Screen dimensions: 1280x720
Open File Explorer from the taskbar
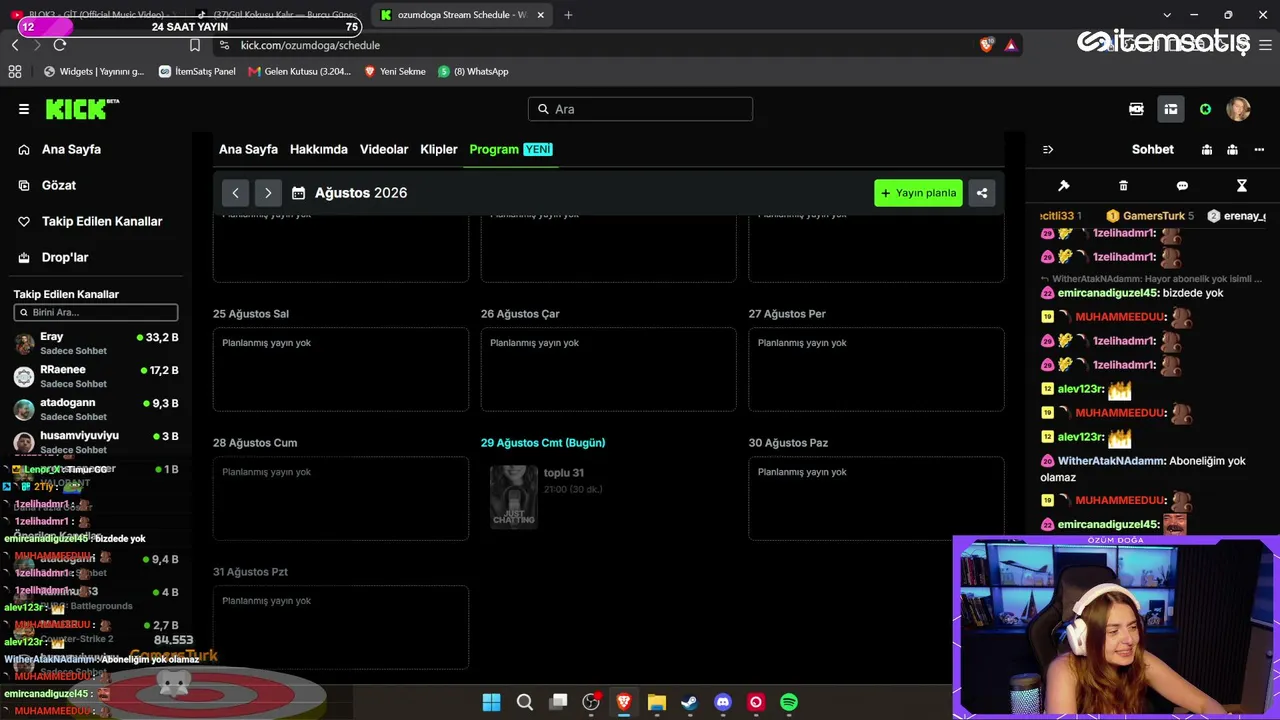pos(656,702)
